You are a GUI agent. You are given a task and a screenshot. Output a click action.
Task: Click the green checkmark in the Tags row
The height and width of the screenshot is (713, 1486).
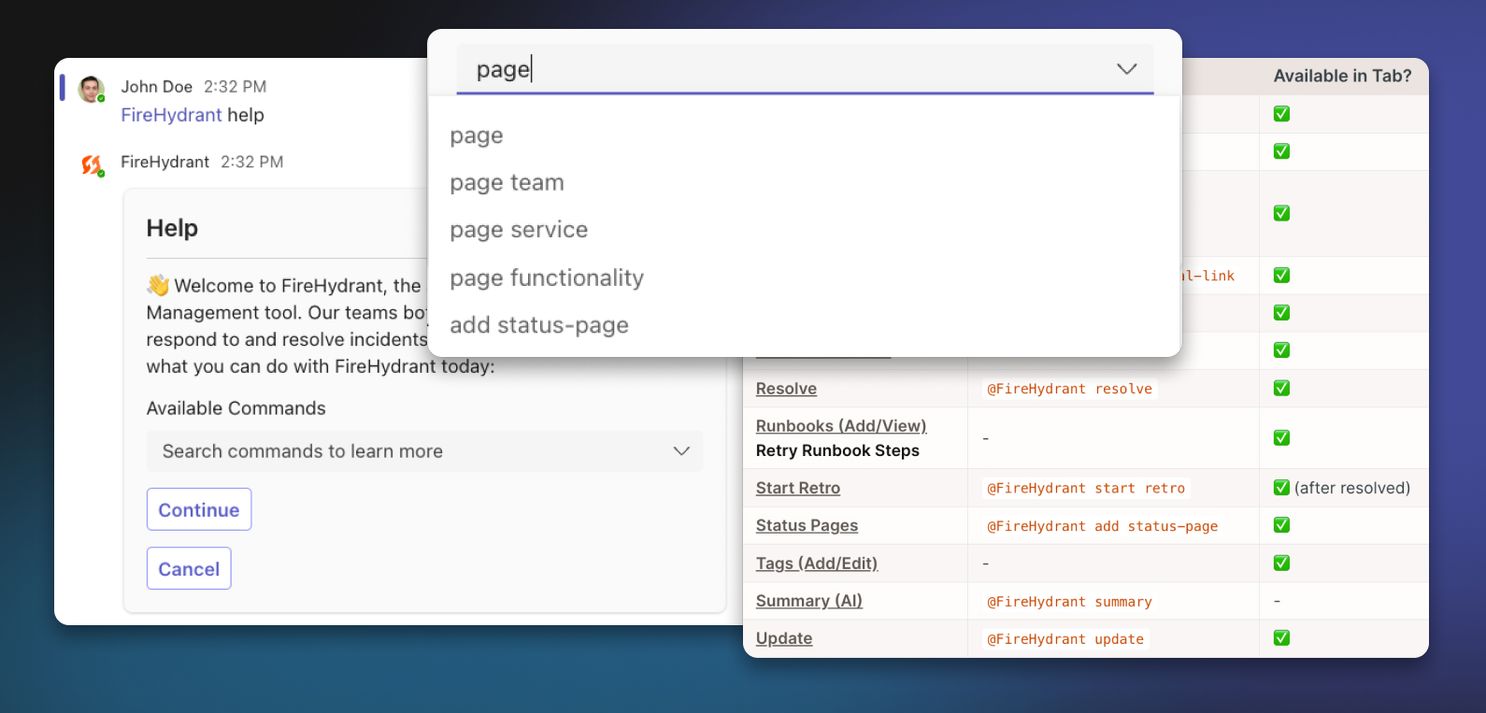point(1281,563)
